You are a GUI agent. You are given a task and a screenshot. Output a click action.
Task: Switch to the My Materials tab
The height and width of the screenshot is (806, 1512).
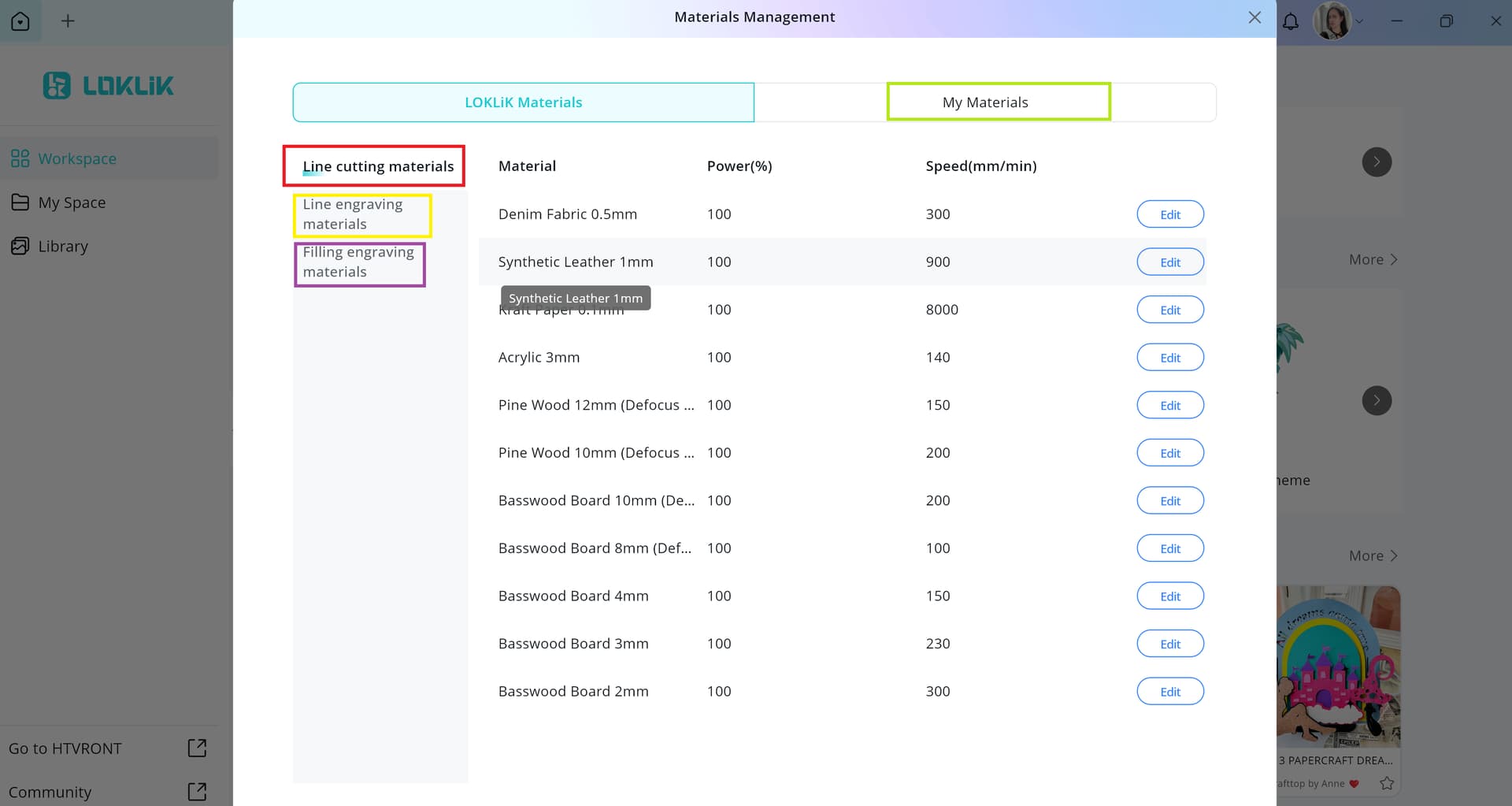click(984, 102)
